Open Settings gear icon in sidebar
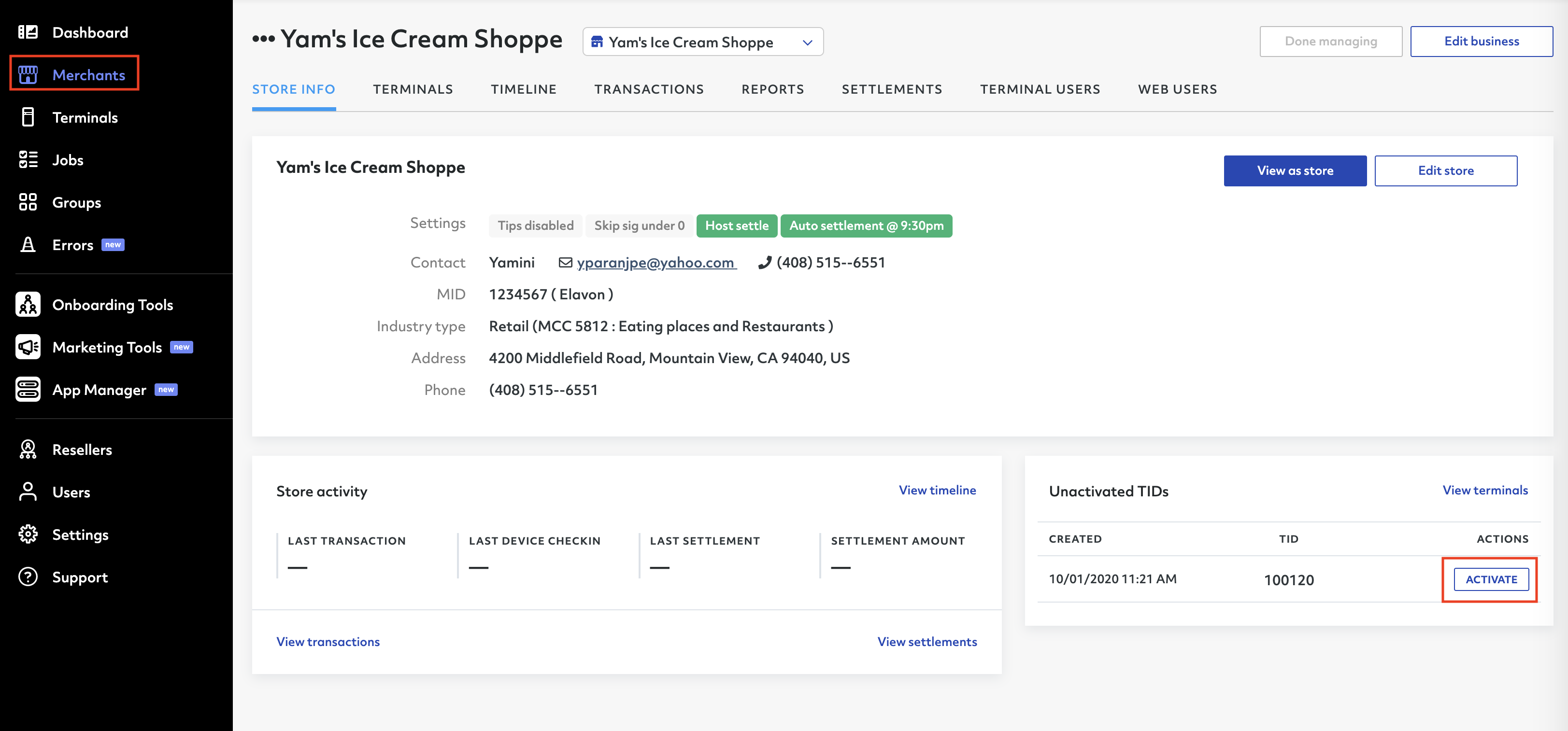 pyautogui.click(x=28, y=534)
